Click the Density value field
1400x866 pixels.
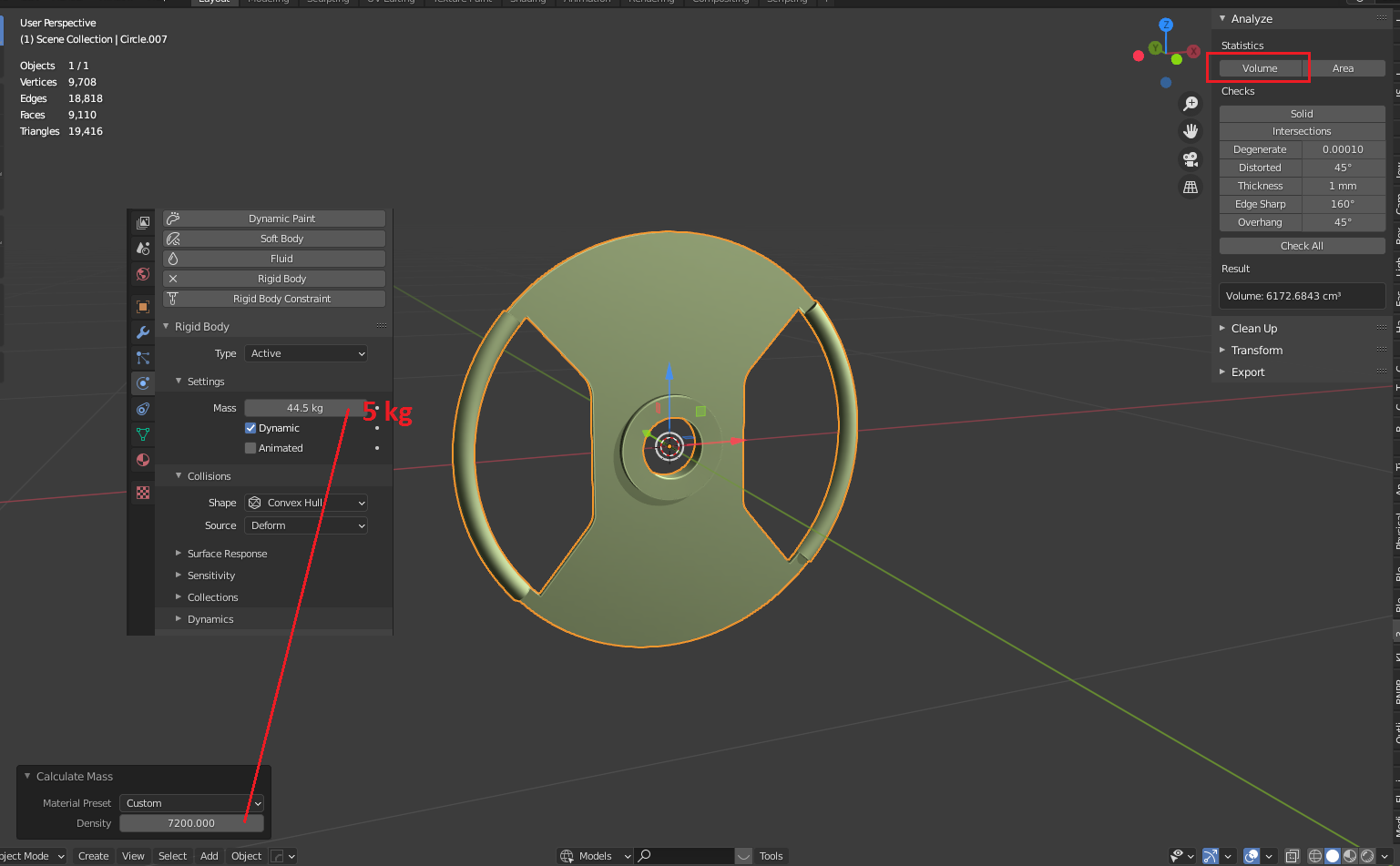pyautogui.click(x=191, y=823)
